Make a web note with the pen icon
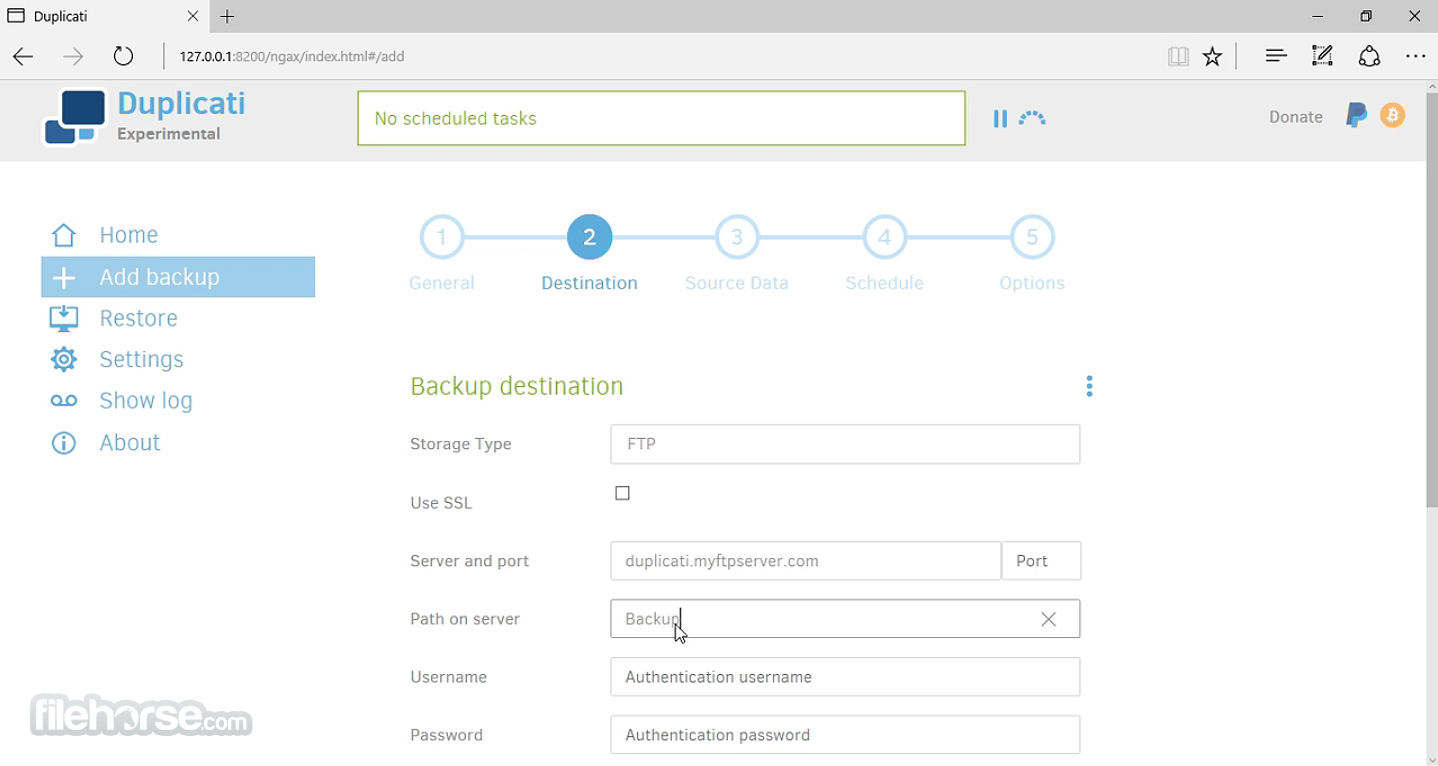 (x=1322, y=56)
